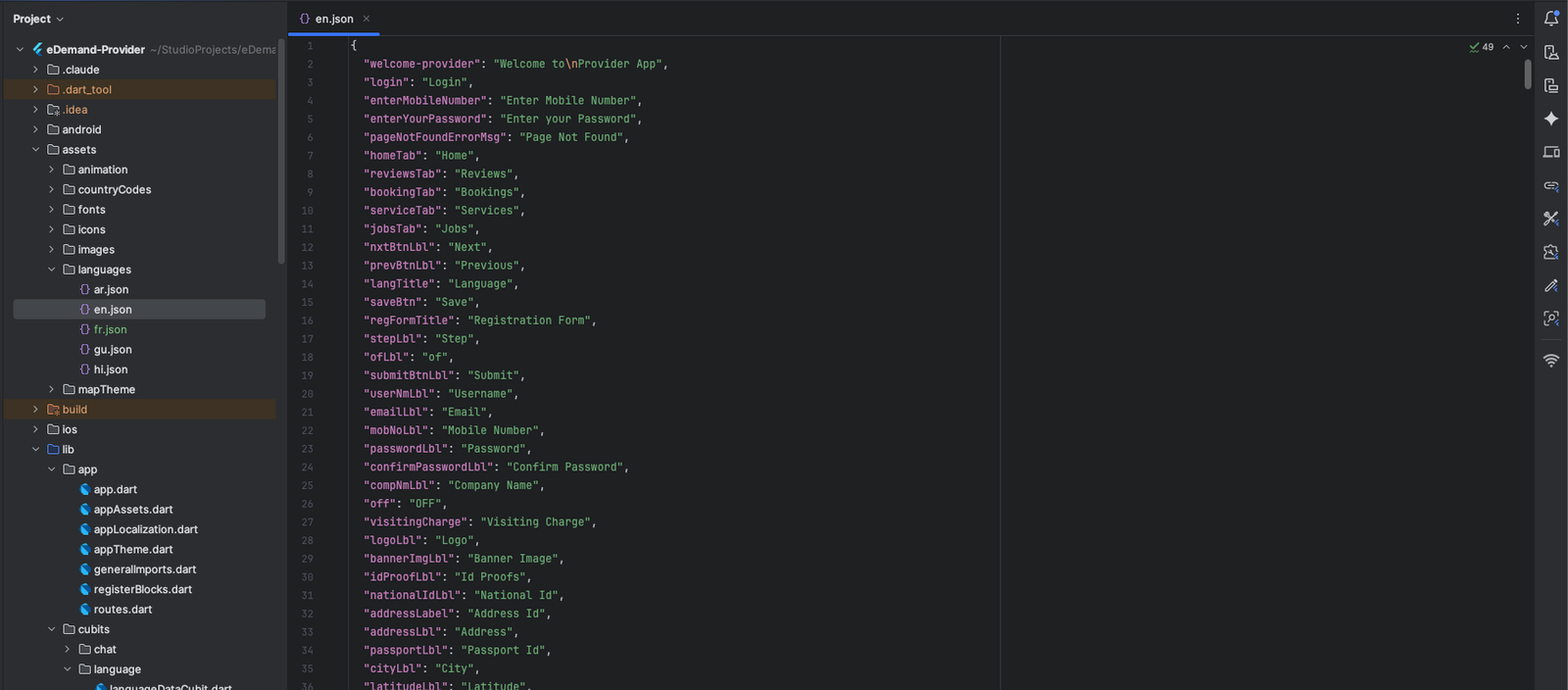Open the Project view dropdown

38,19
